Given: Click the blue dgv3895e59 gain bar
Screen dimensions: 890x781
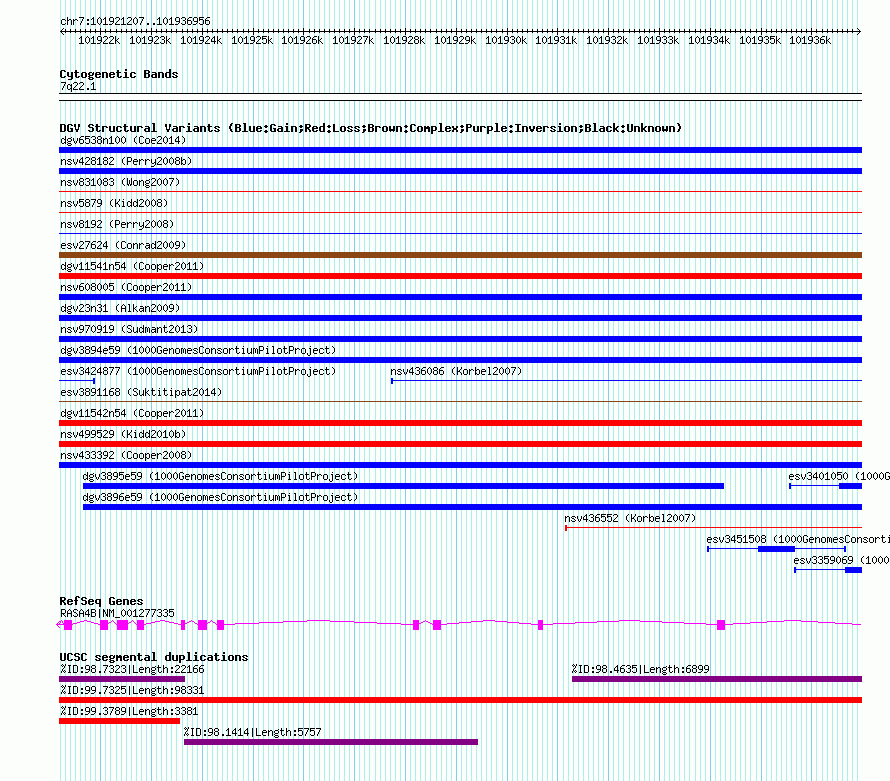Looking at the screenshot, I should (404, 486).
